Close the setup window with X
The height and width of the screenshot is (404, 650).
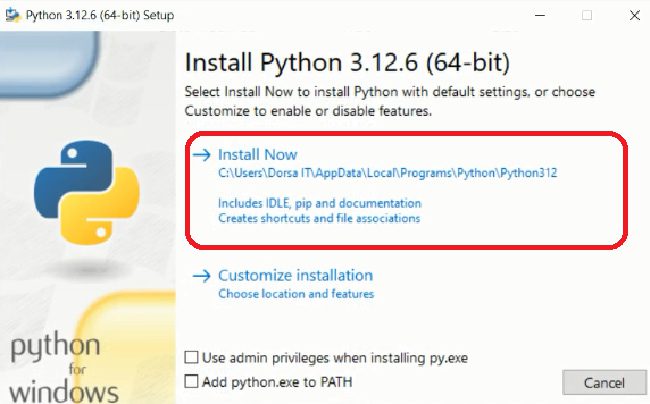[635, 15]
